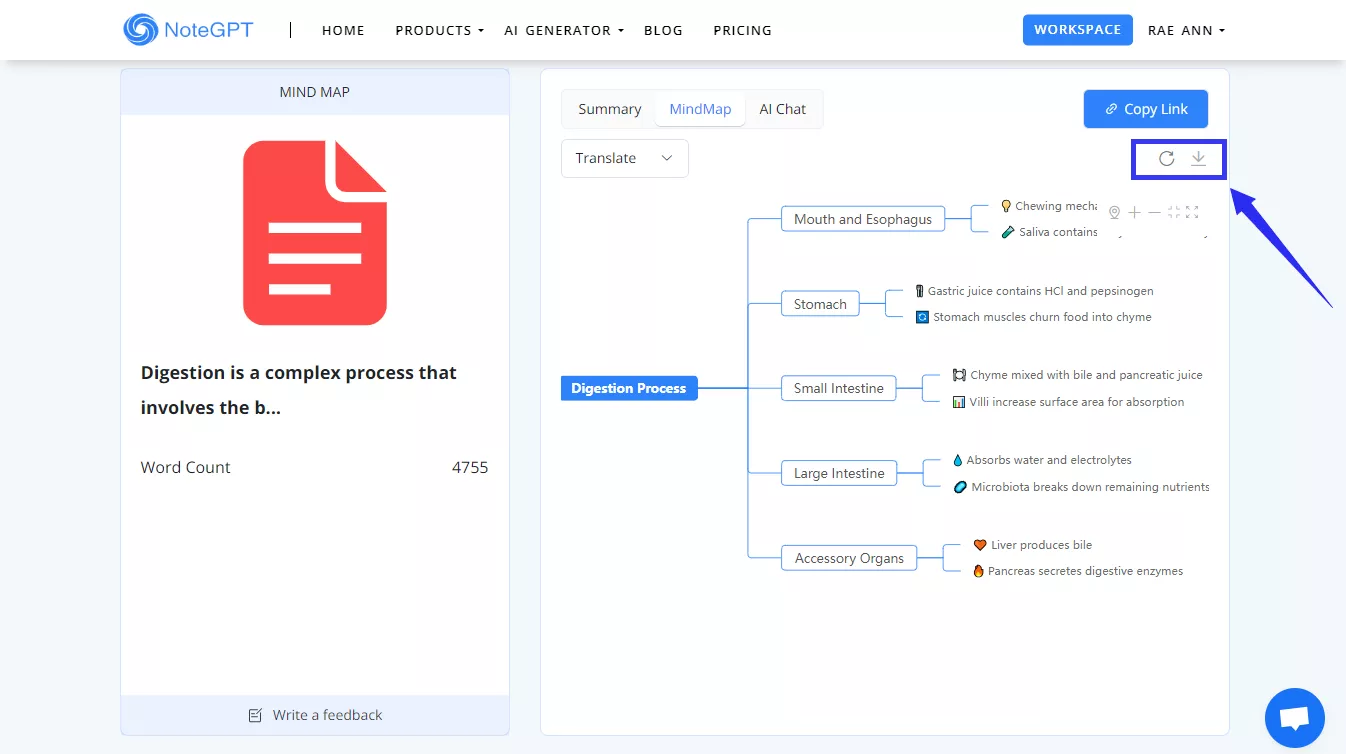Click the download mind map icon

click(x=1198, y=158)
